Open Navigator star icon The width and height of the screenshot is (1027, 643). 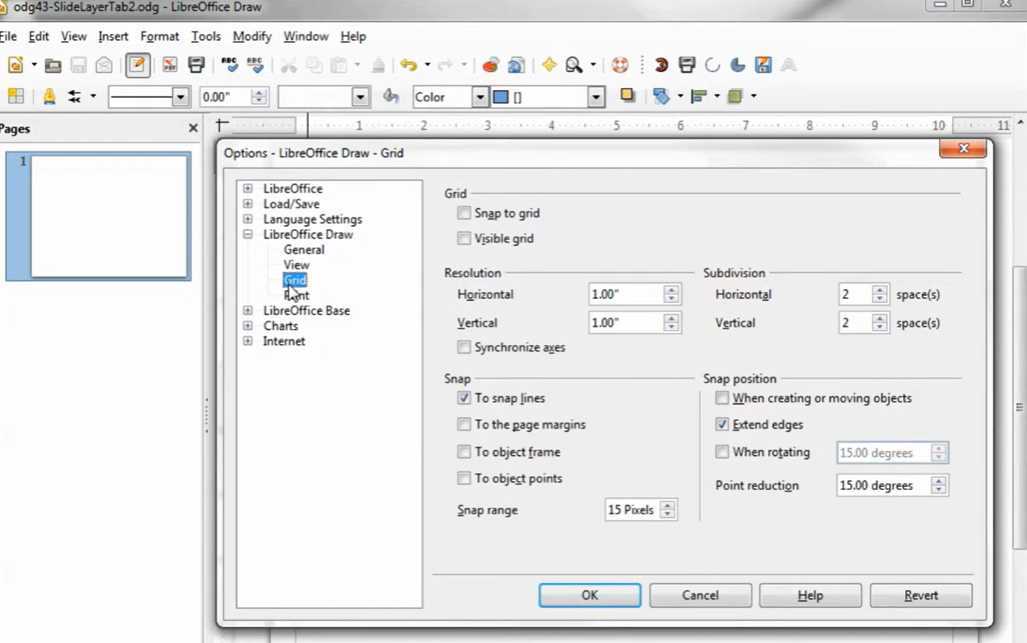tap(549, 65)
